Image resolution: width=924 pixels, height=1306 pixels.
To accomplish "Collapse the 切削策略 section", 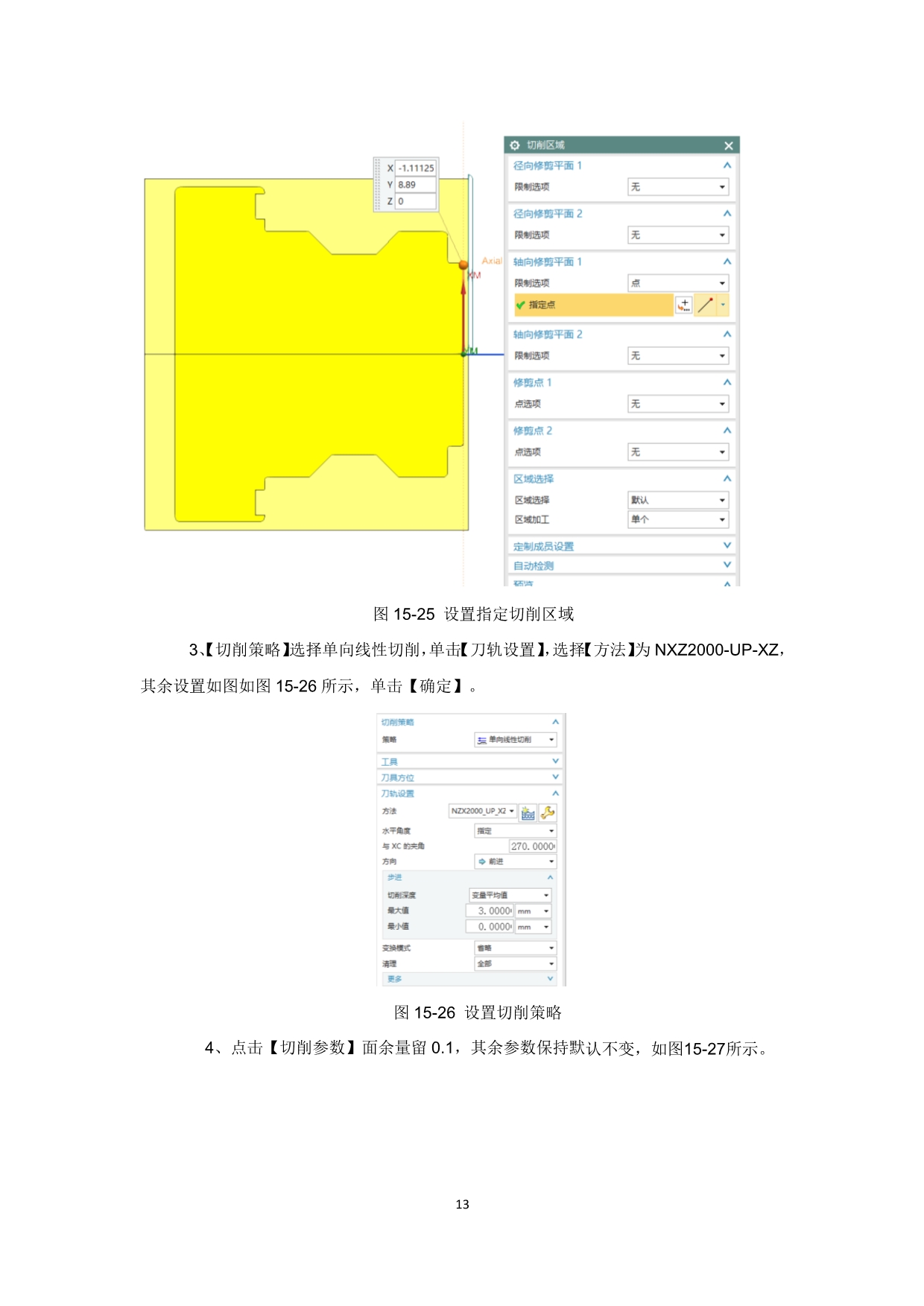I will click(555, 722).
